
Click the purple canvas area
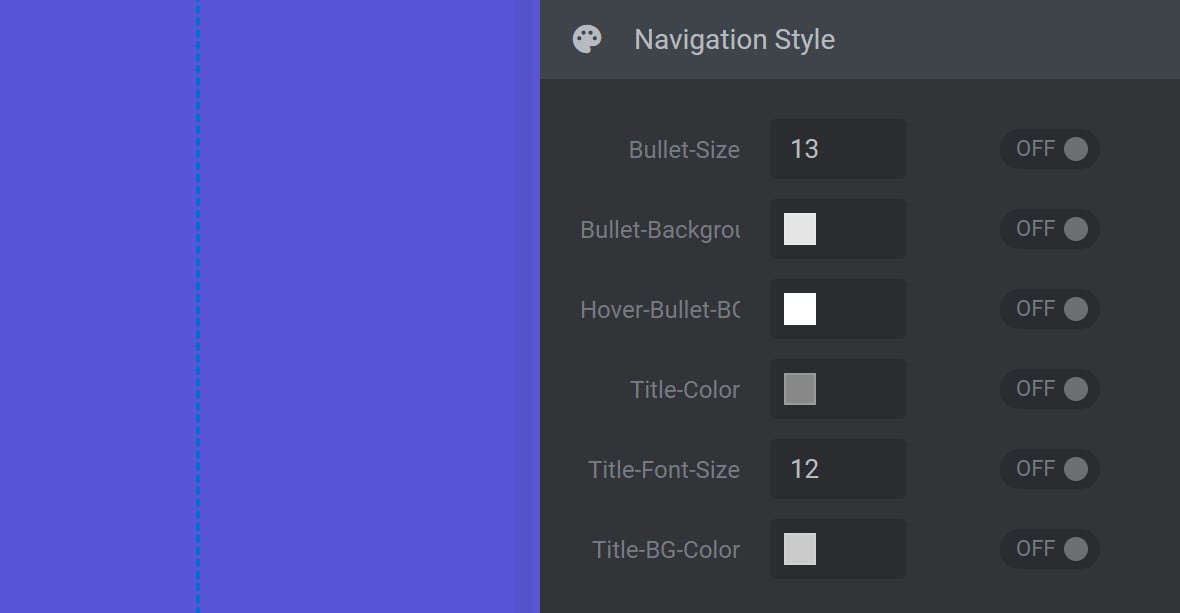pos(369,306)
